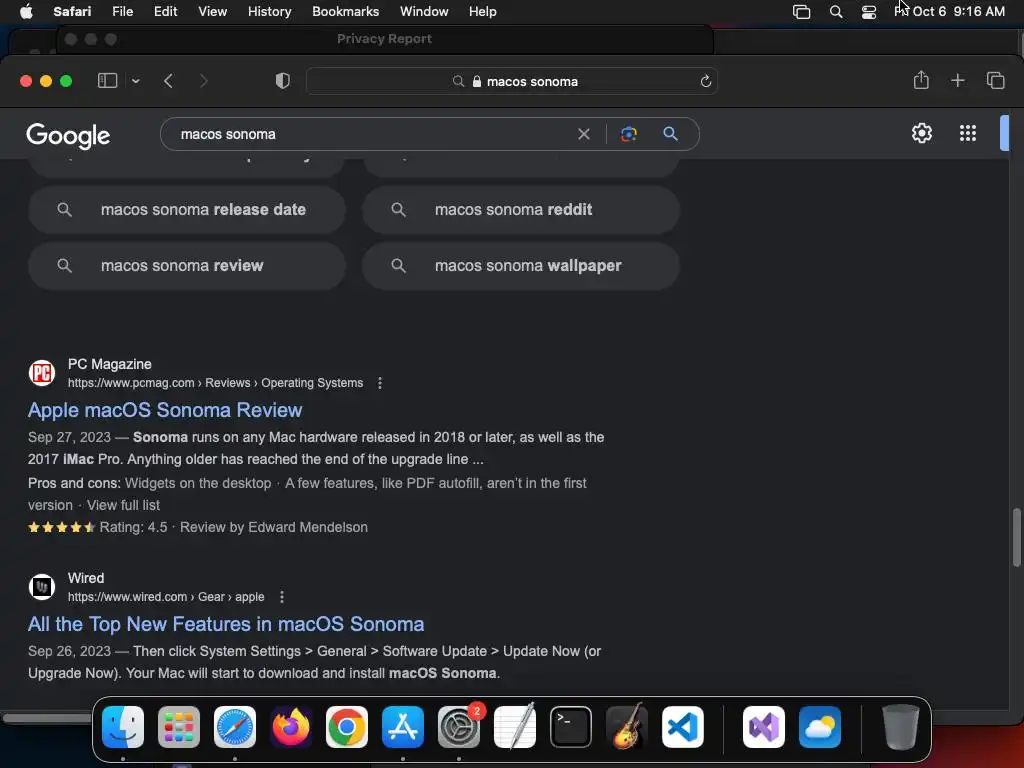Click the date and time in menu bar

(x=949, y=11)
